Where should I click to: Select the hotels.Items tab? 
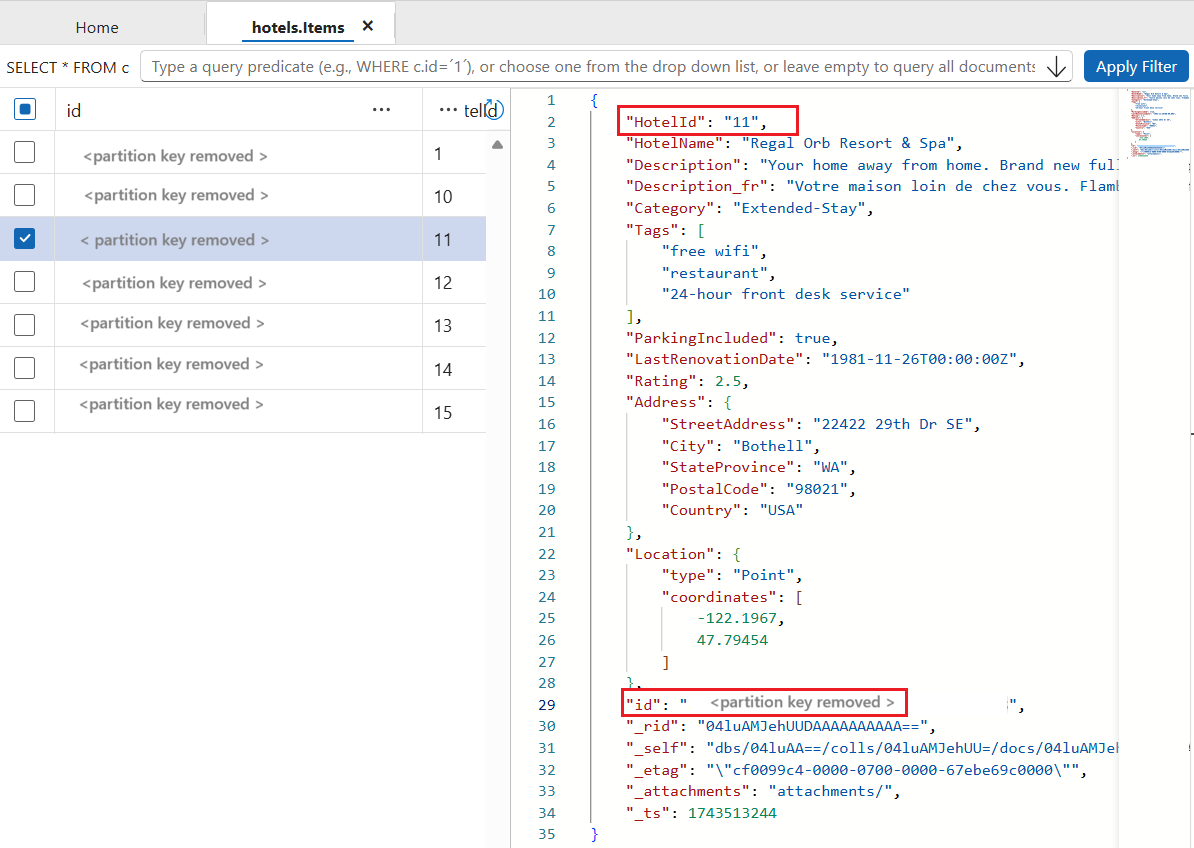[x=298, y=27]
